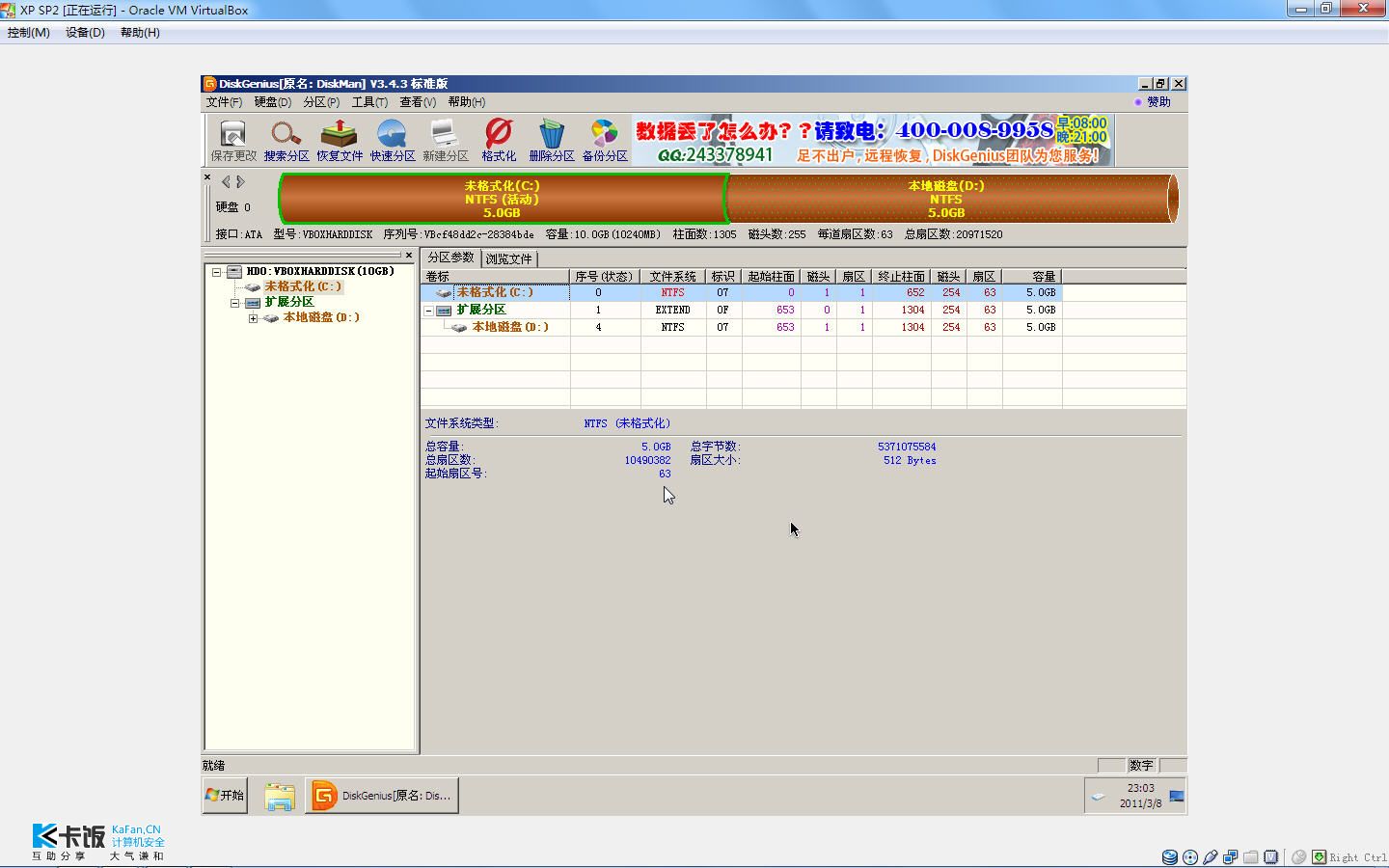Viewport: 1389px width, 868px height.
Task: Open the 开始 Start button in XP
Action: tap(225, 796)
